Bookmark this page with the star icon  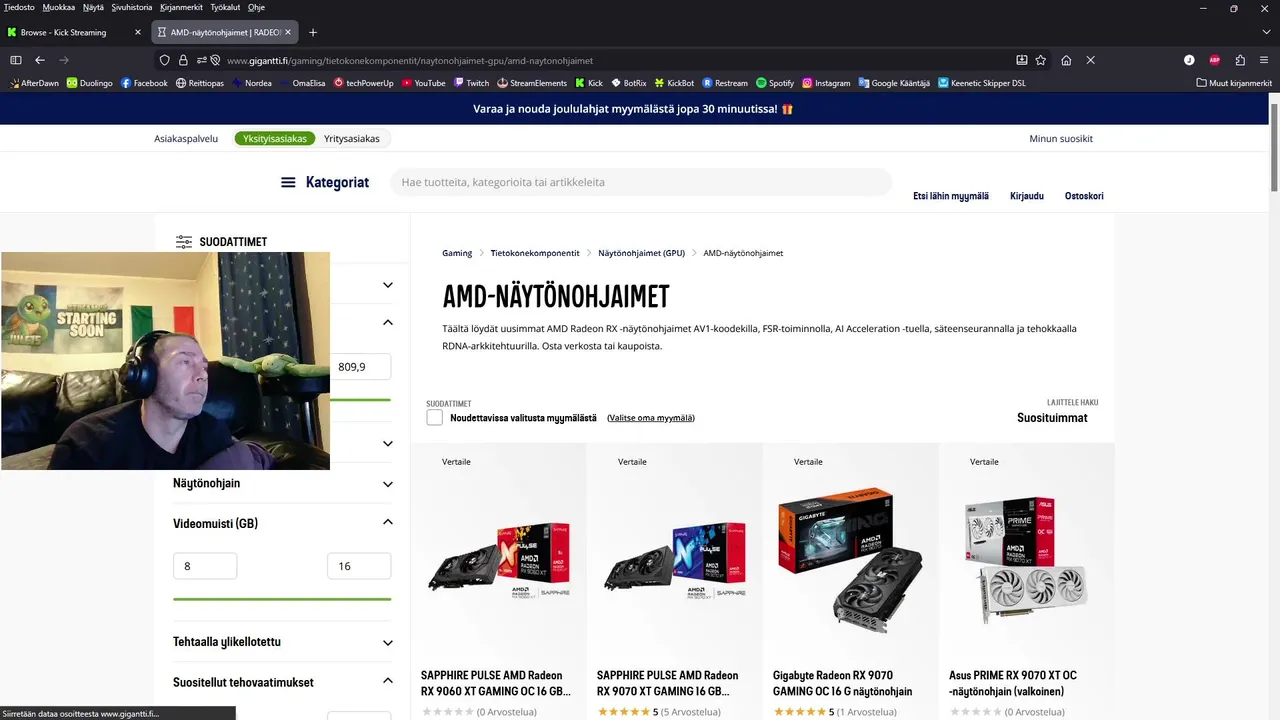click(1041, 60)
